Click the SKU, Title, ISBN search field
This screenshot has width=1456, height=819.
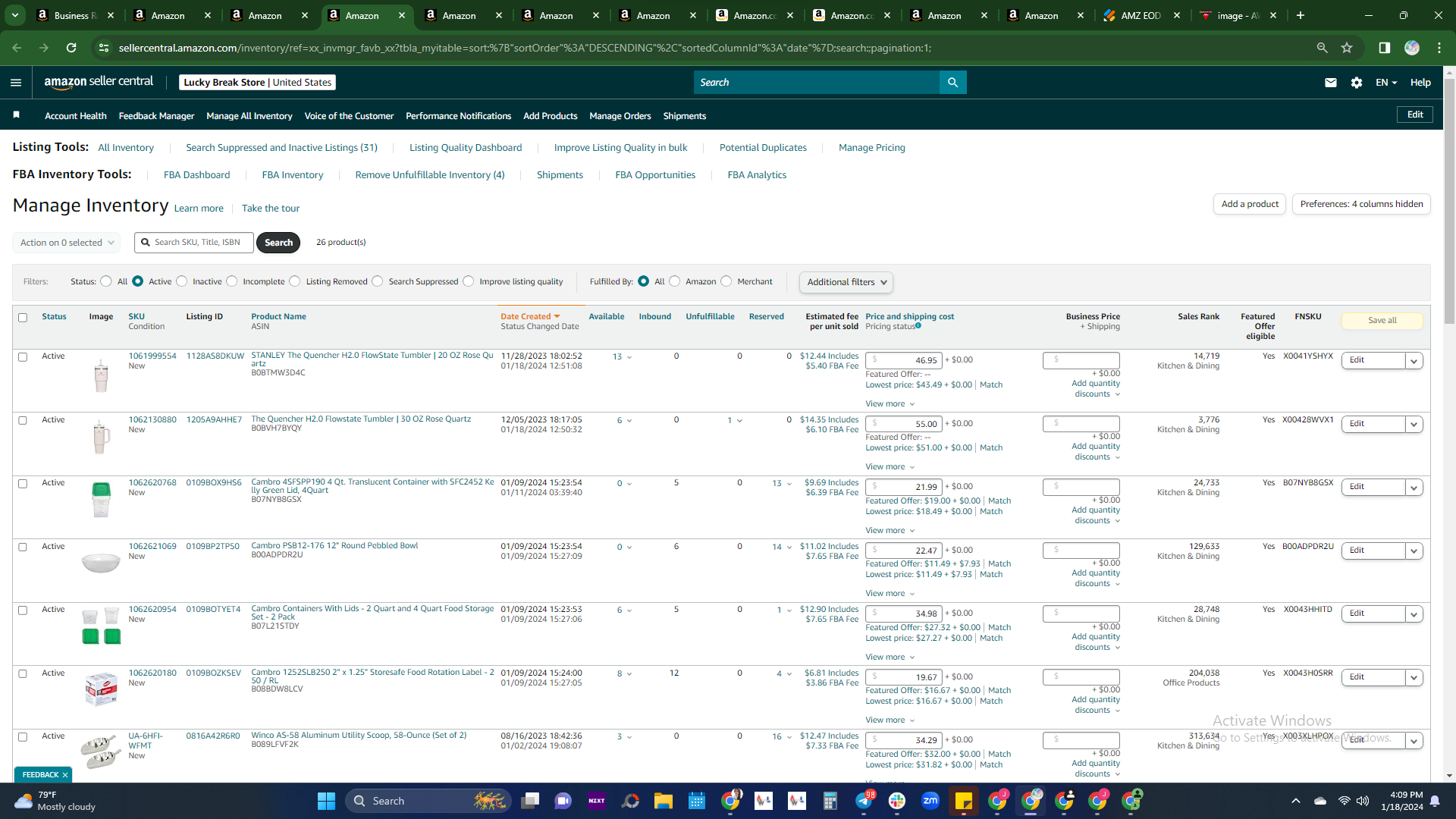coord(194,243)
